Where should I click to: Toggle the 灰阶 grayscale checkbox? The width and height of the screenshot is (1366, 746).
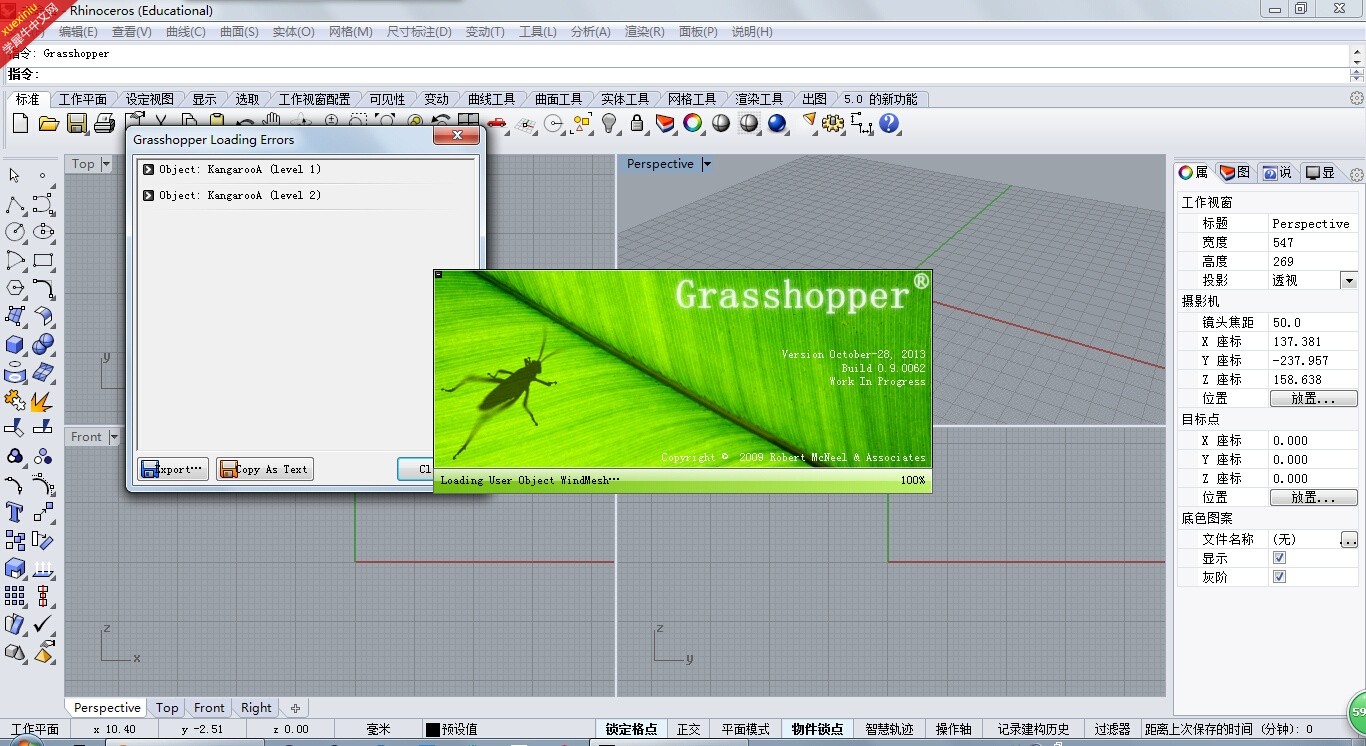pyautogui.click(x=1279, y=577)
